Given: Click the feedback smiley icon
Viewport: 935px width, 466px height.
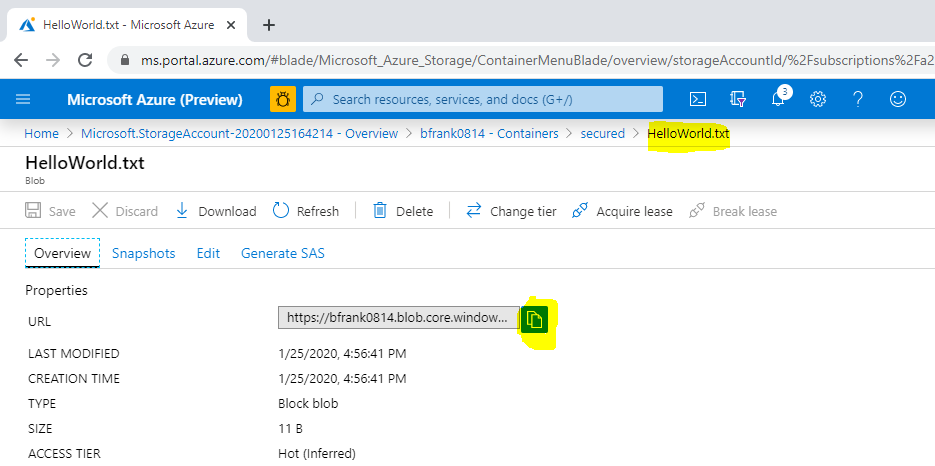Looking at the screenshot, I should coord(898,99).
